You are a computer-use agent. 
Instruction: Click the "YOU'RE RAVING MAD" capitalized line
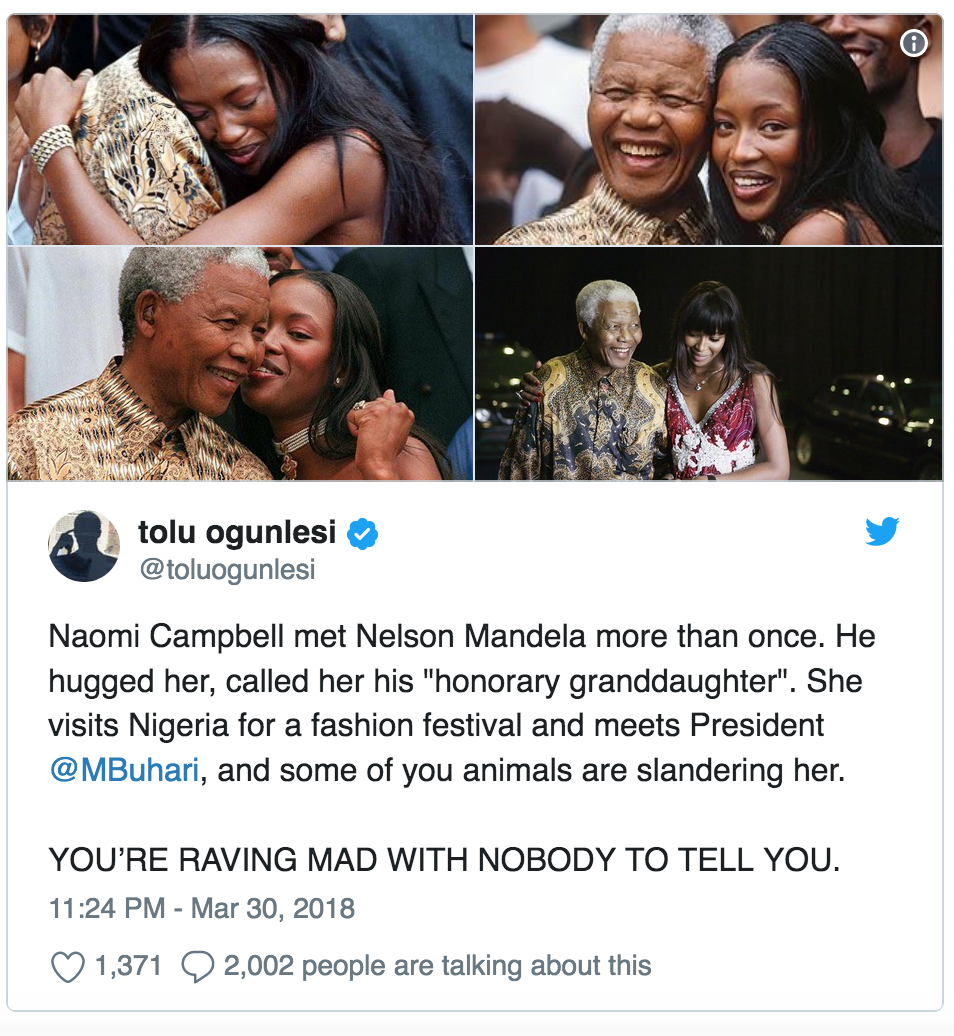point(444,859)
